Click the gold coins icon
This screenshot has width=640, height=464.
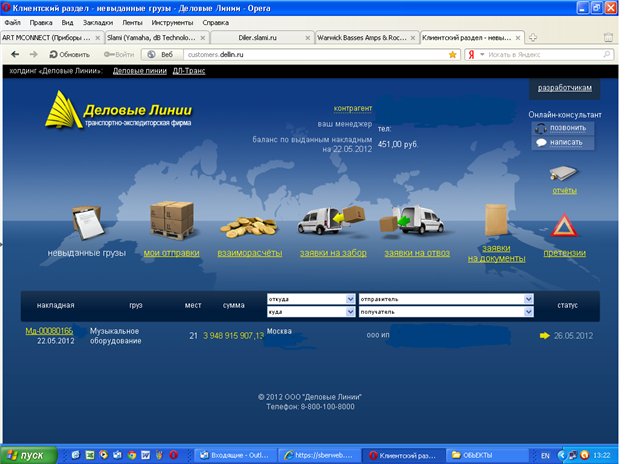click(249, 228)
